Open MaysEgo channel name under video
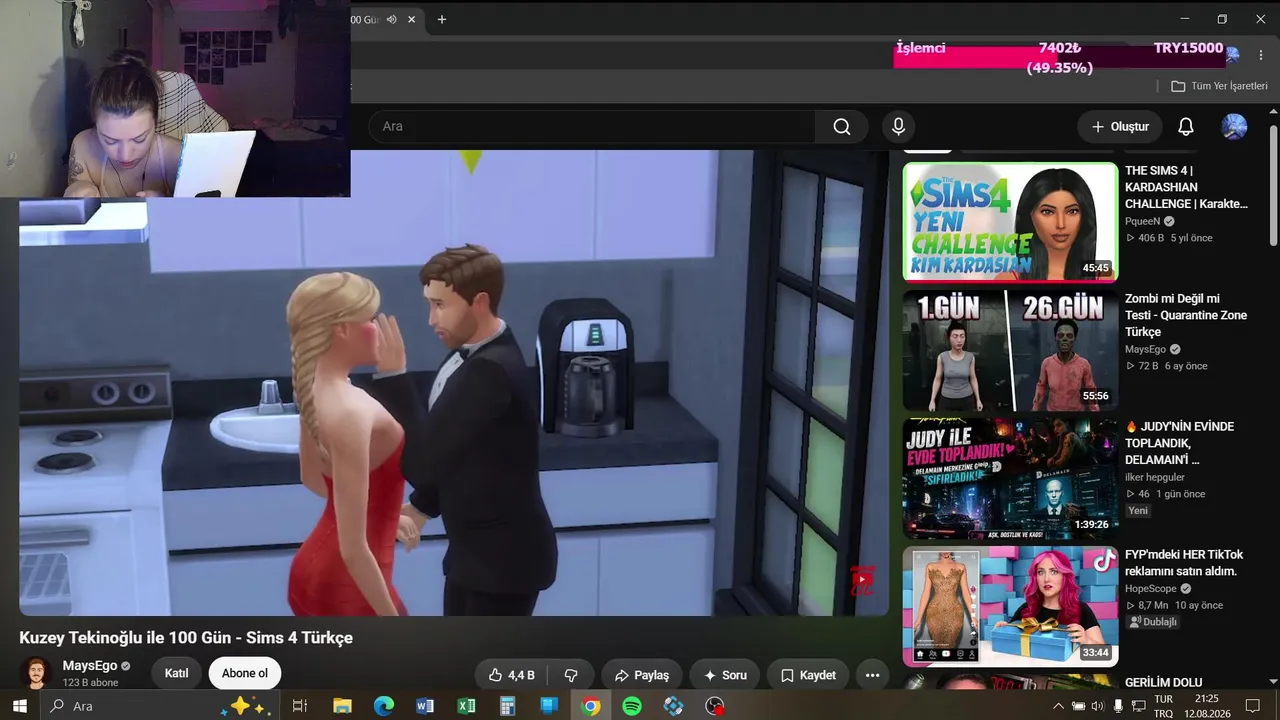Image resolution: width=1280 pixels, height=720 pixels. click(x=90, y=666)
